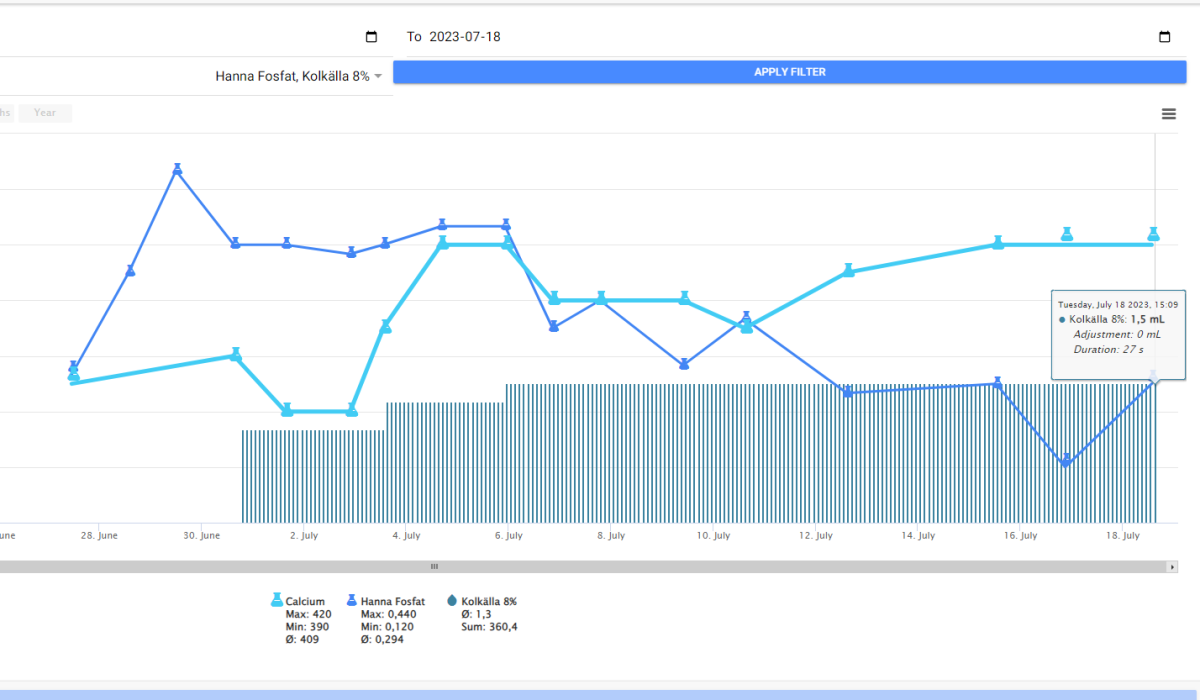Click tooltip line 'Adjustment: 0 mL'

tap(1117, 334)
